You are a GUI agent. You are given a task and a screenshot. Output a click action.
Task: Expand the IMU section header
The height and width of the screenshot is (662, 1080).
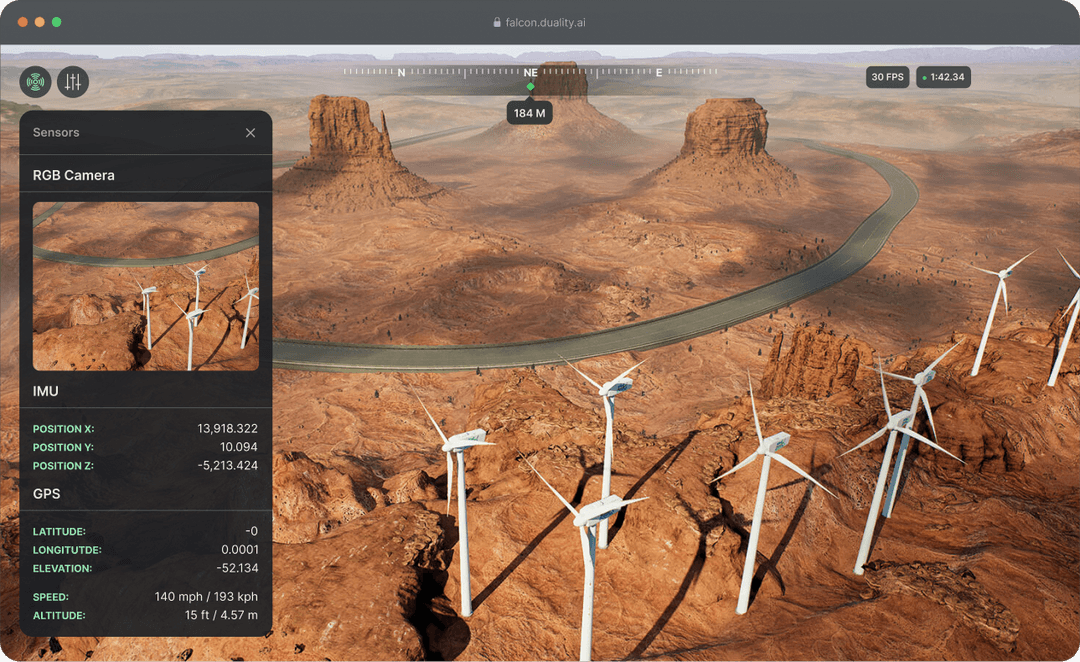pyautogui.click(x=46, y=391)
